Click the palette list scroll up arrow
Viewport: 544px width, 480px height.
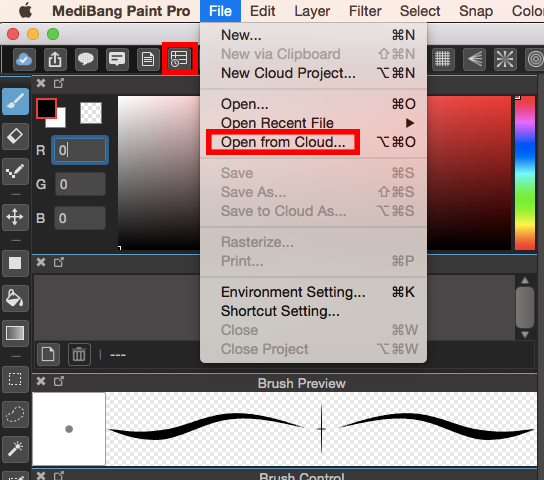[x=525, y=280]
